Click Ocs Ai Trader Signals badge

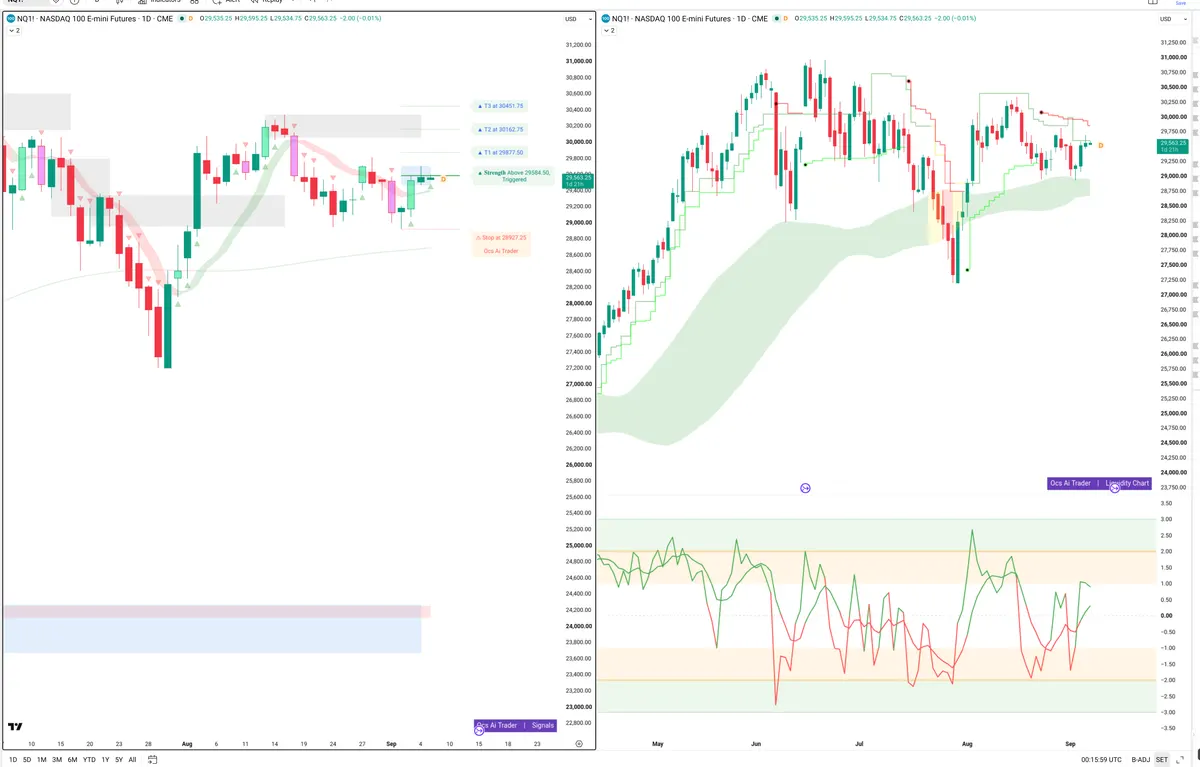pyautogui.click(x=514, y=726)
